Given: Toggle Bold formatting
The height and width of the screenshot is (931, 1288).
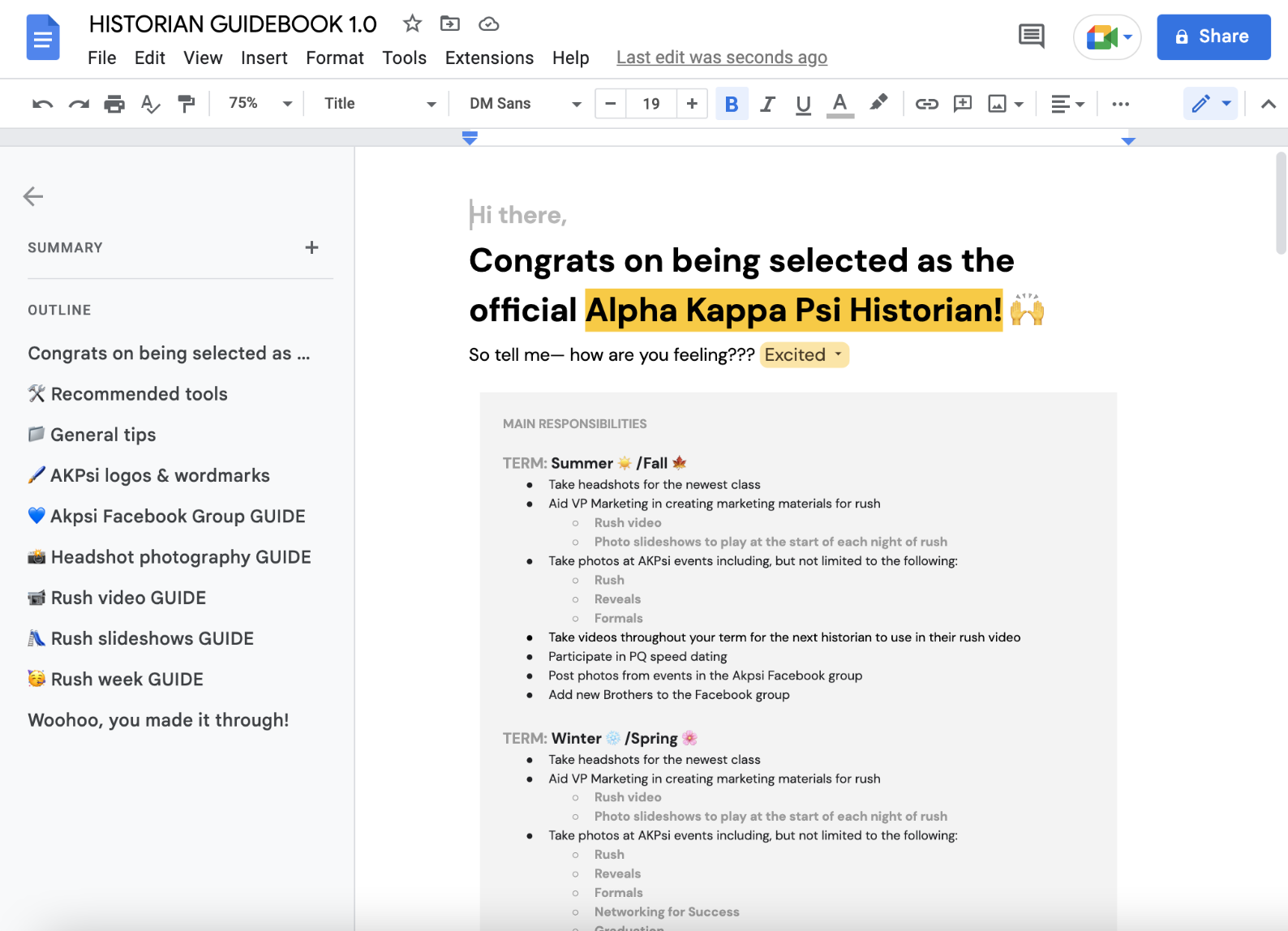Looking at the screenshot, I should pyautogui.click(x=732, y=104).
